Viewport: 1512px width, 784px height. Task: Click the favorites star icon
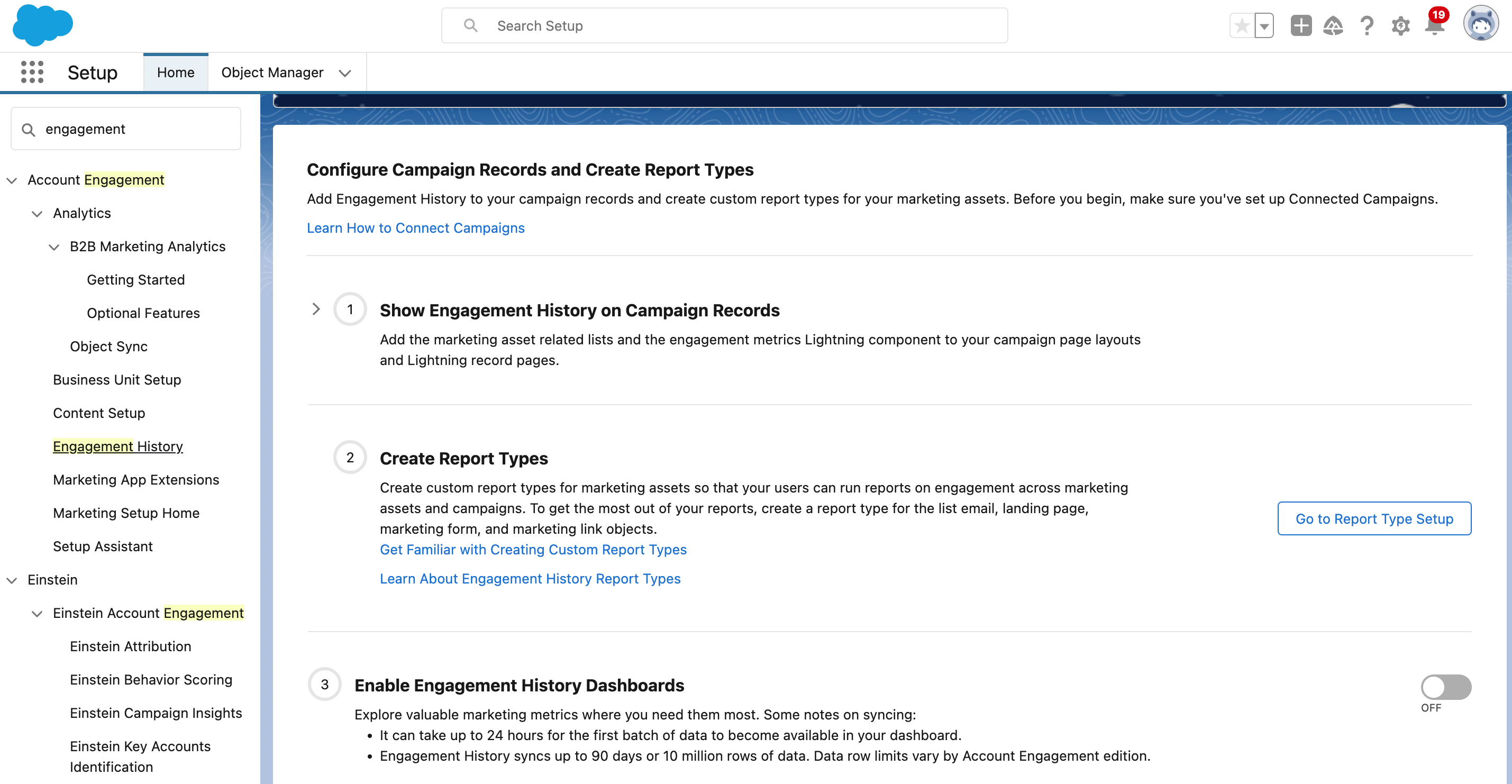(x=1242, y=26)
